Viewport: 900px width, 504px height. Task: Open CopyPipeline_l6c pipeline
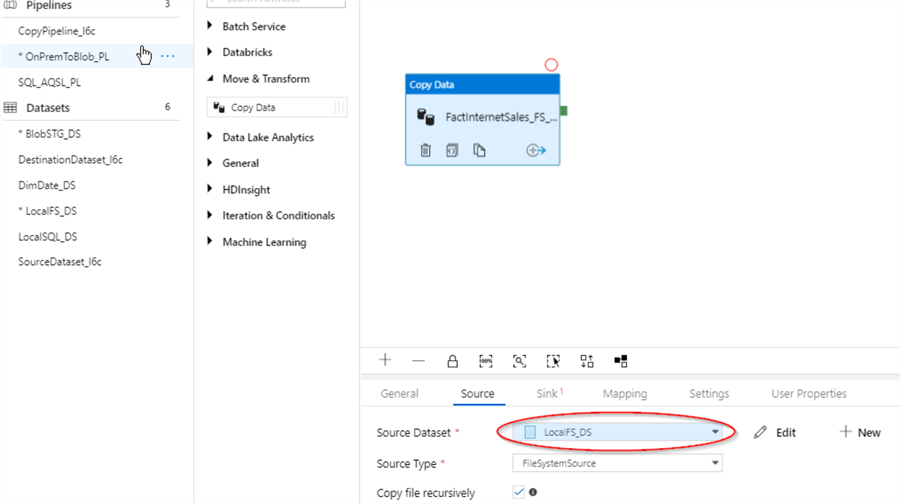(x=56, y=31)
